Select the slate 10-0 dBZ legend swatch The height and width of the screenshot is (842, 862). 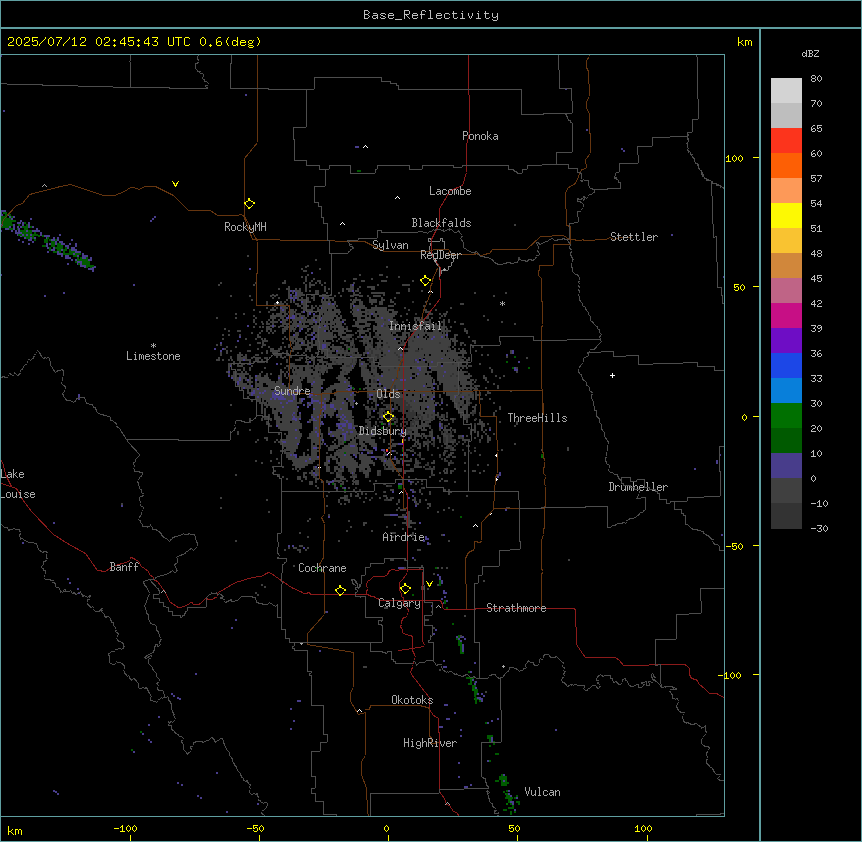786,466
